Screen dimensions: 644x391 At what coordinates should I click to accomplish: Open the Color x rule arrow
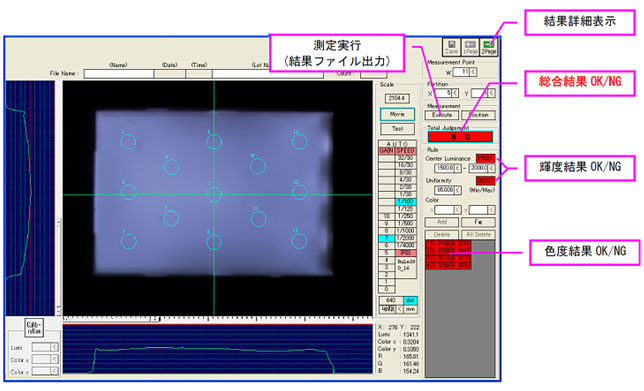click(x=458, y=210)
